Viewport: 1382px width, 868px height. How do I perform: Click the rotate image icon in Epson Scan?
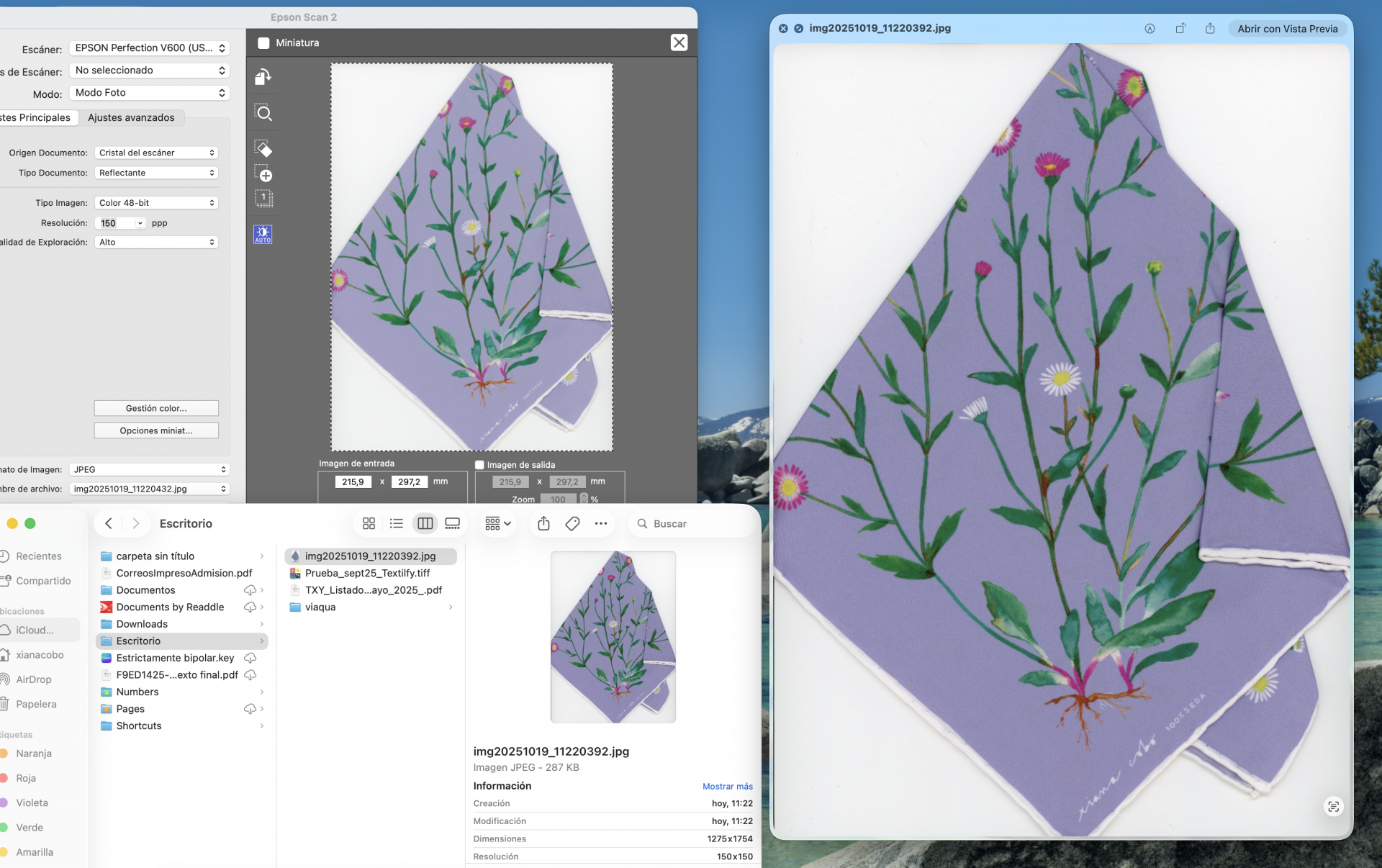pos(263,76)
